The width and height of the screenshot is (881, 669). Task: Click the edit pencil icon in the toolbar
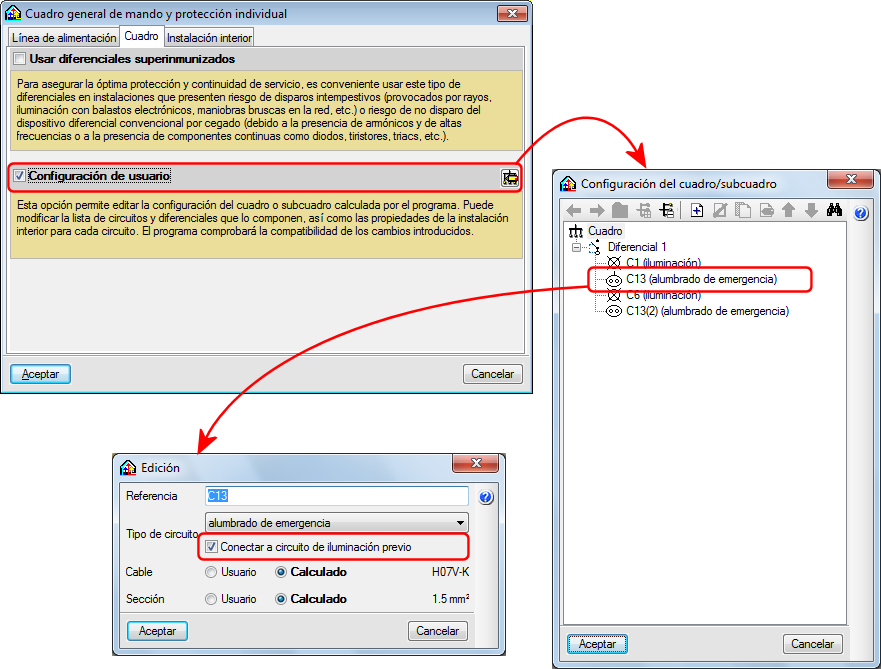tap(720, 211)
